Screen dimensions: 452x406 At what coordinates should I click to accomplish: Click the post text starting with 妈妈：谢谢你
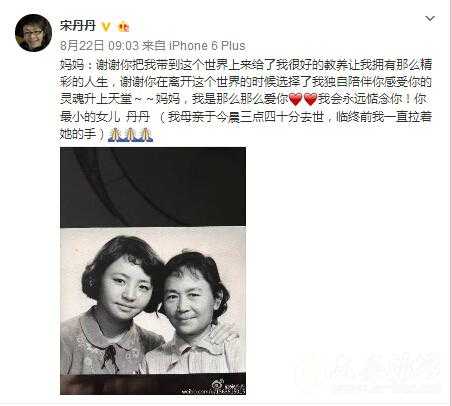[246, 99]
